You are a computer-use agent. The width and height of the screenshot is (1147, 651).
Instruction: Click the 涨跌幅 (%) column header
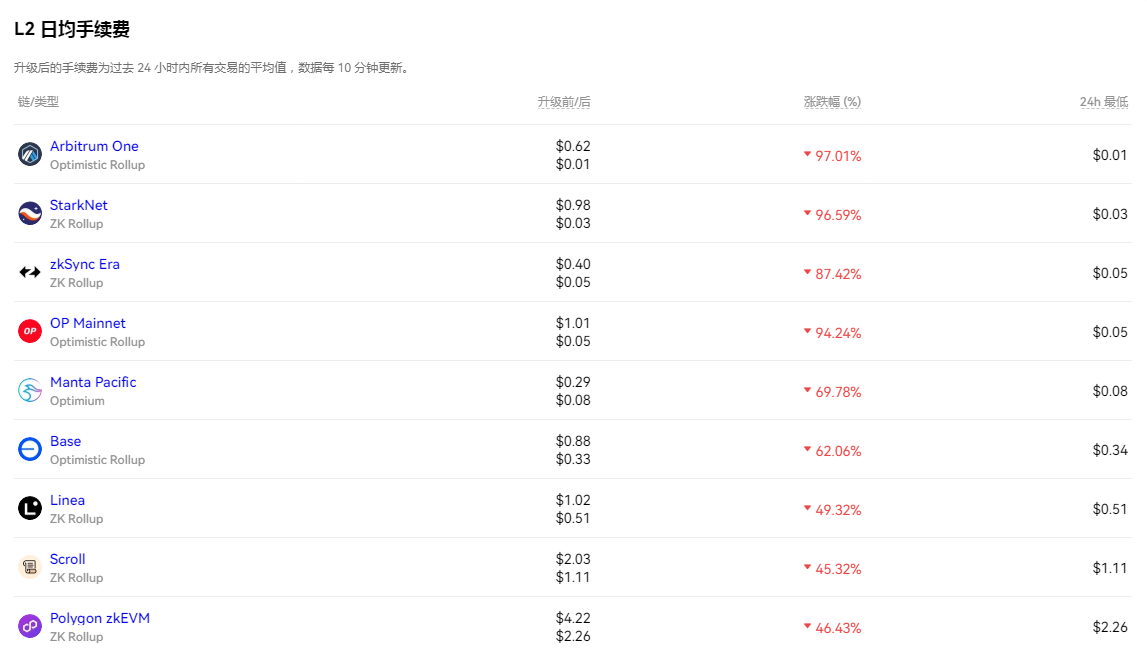click(x=832, y=102)
